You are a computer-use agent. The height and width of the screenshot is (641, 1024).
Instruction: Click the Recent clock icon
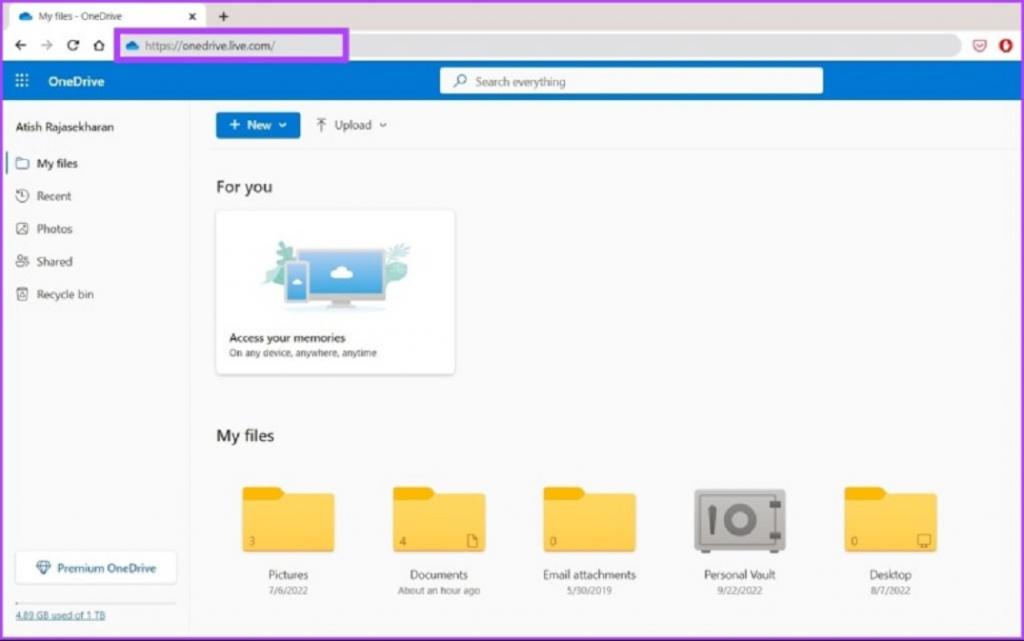coord(22,196)
